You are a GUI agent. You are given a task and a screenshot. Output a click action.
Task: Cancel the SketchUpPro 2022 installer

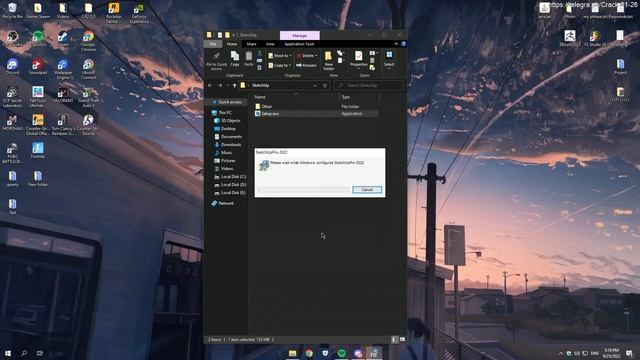tap(367, 190)
